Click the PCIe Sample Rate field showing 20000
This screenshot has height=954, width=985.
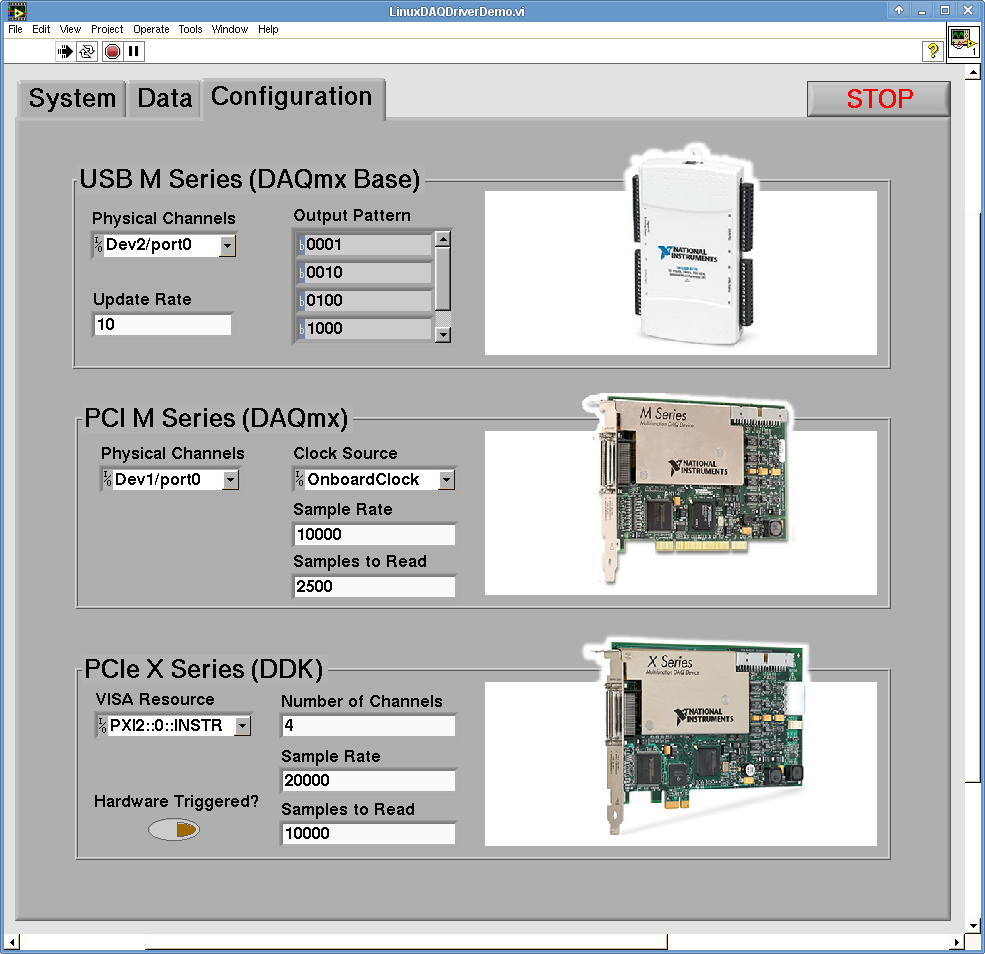(x=368, y=781)
